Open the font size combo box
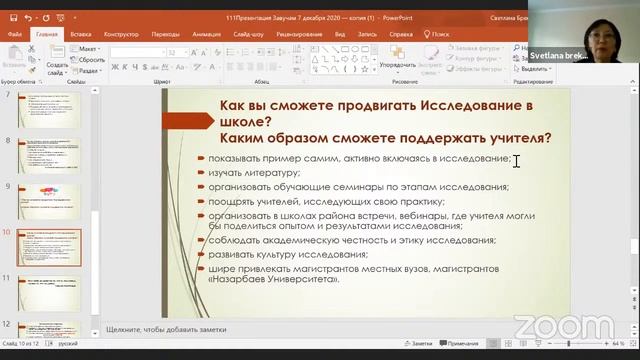The height and width of the screenshot is (360, 640). pyautogui.click(x=178, y=53)
